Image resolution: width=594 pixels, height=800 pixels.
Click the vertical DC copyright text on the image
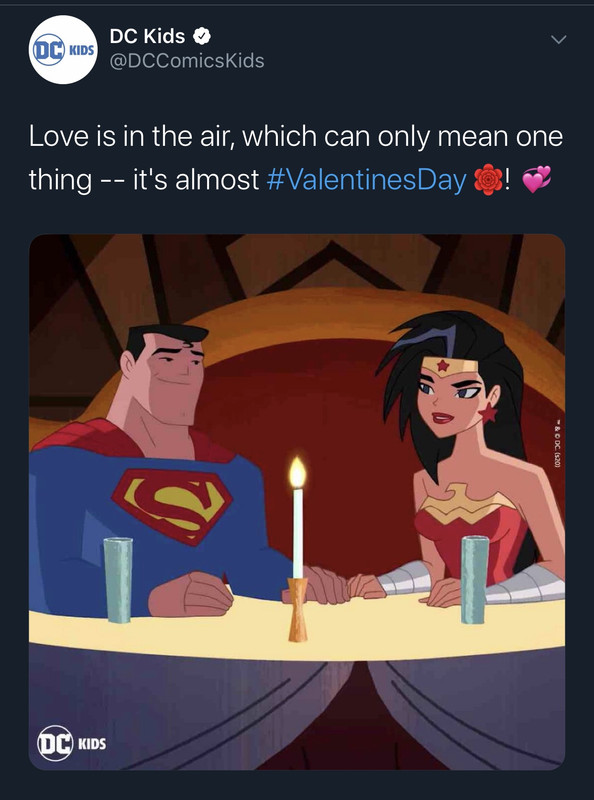[559, 443]
